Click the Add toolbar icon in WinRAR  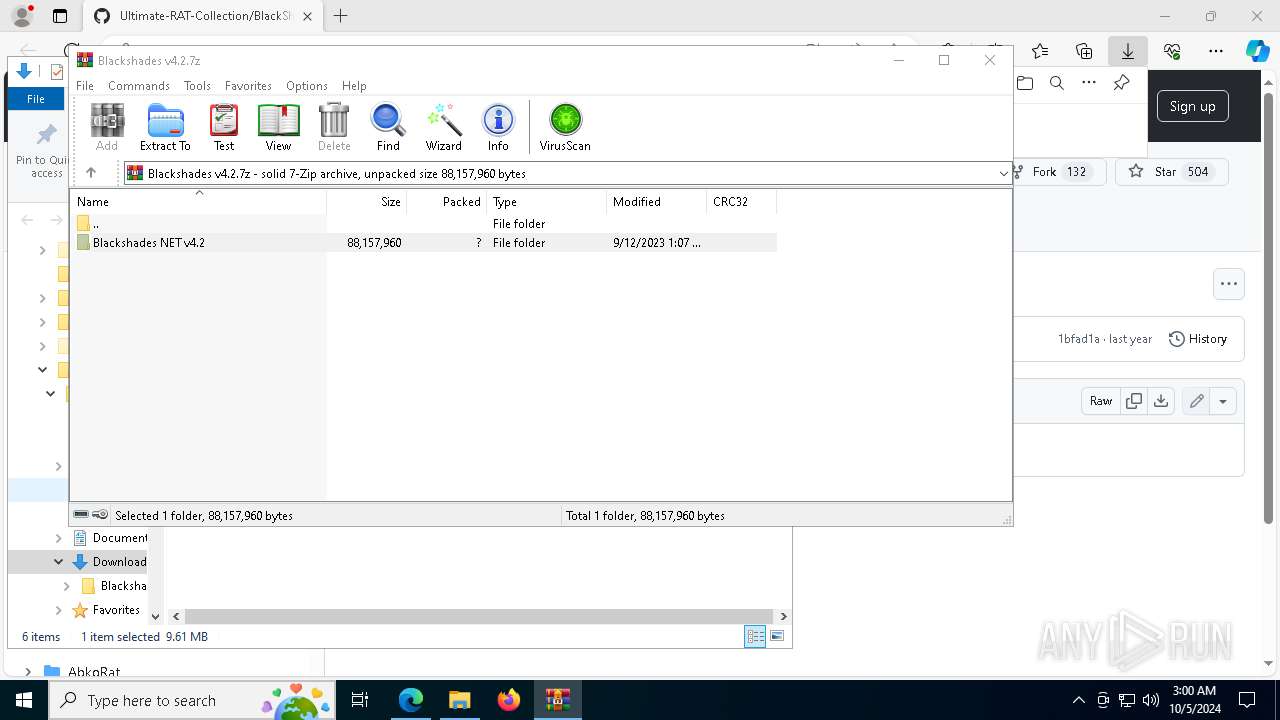click(107, 127)
